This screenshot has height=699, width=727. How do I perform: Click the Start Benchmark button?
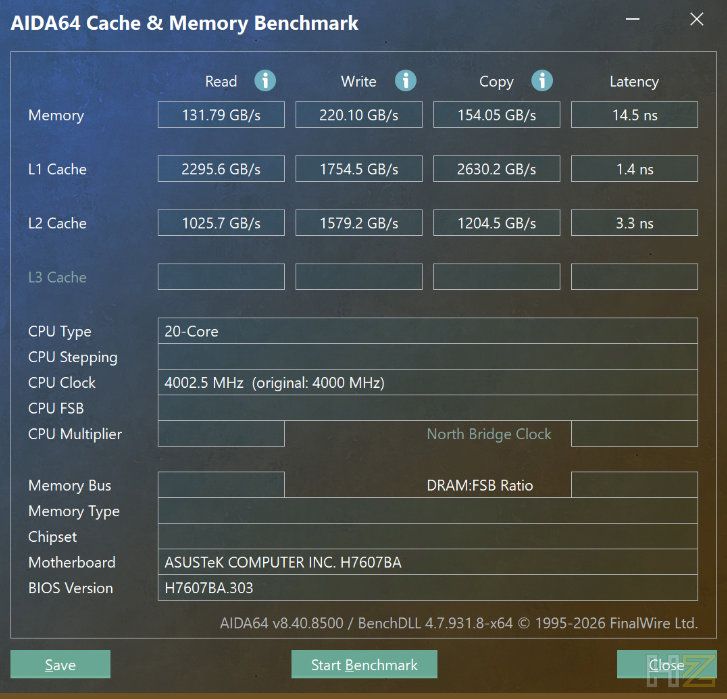click(364, 664)
